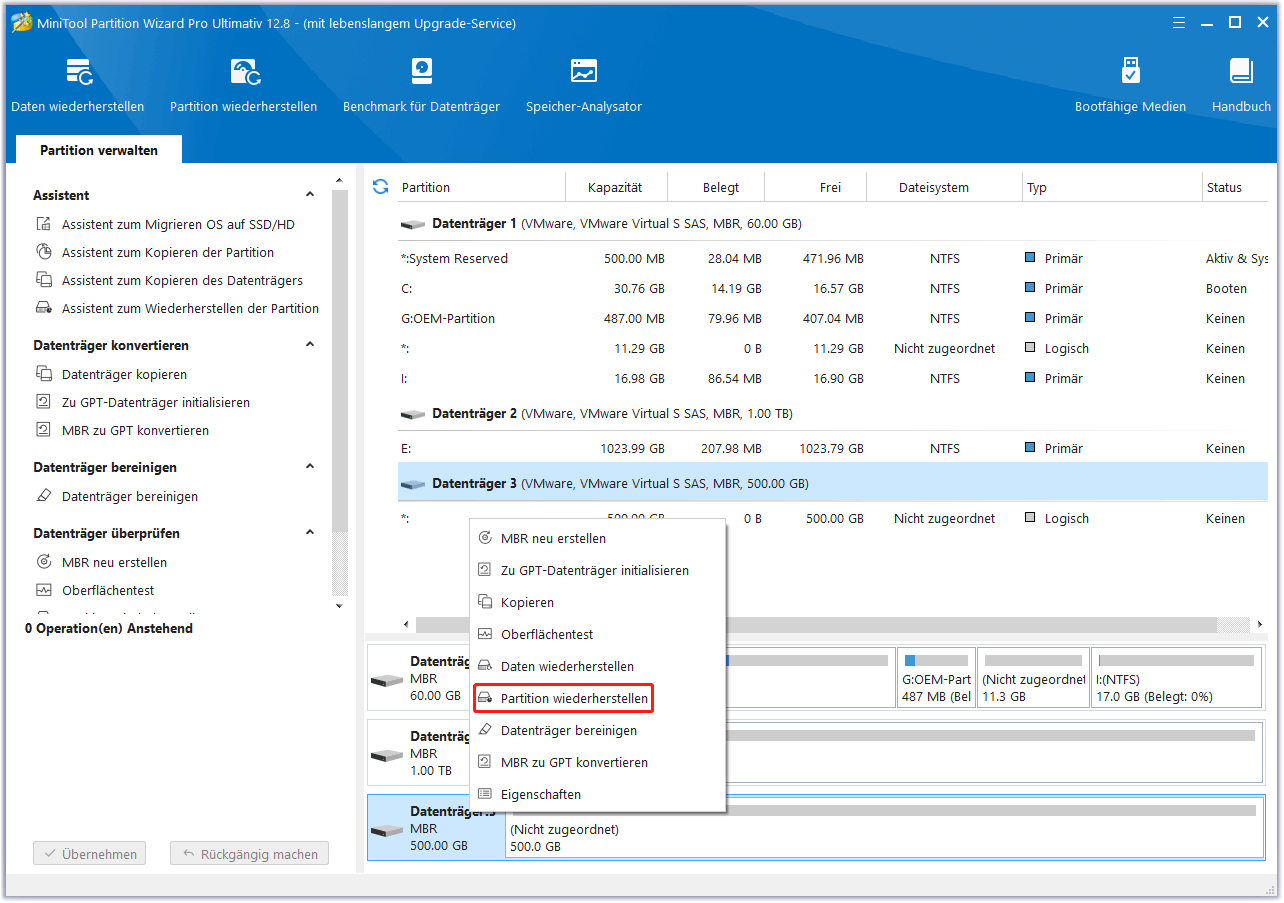1284x903 pixels.
Task: Launch Benchmark für Datenträger tool
Action: (421, 86)
